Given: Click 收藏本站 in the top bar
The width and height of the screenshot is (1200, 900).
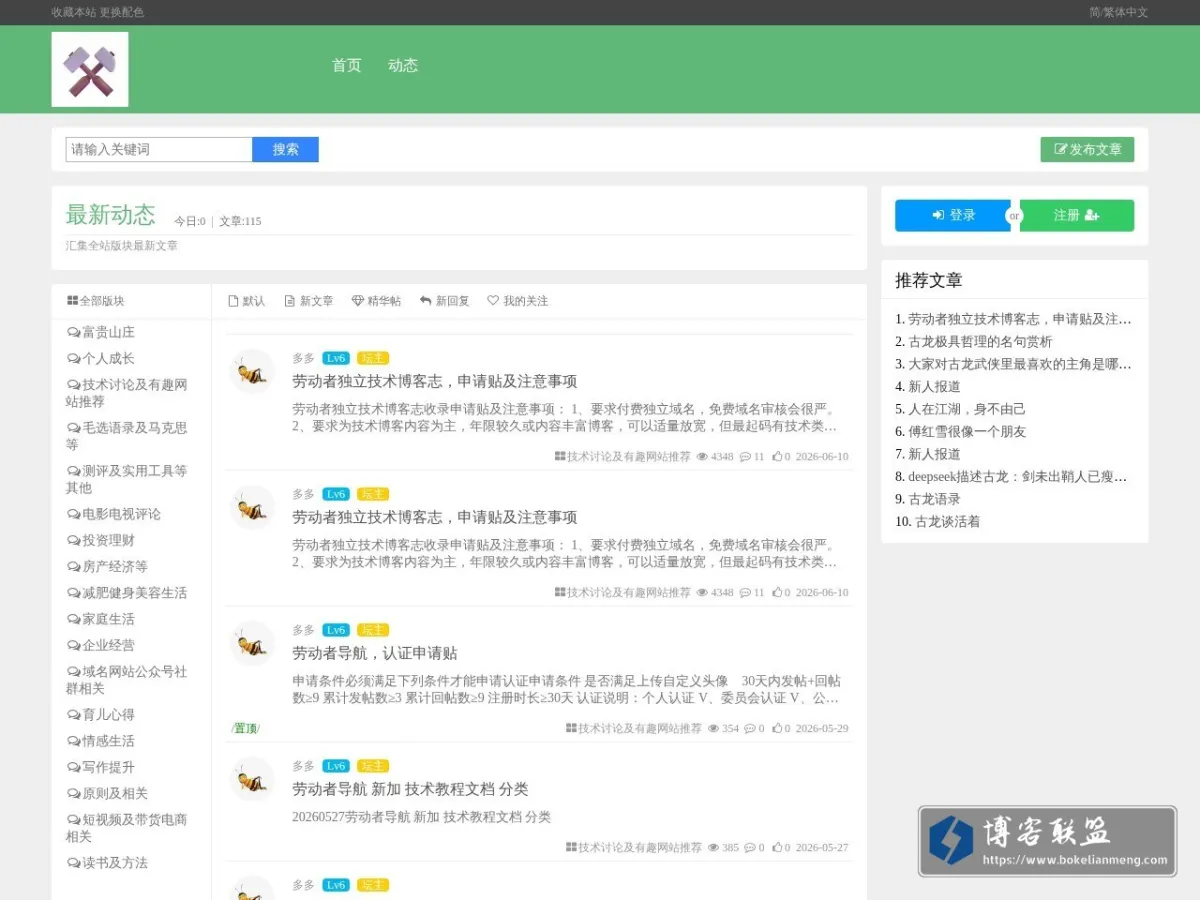Looking at the screenshot, I should [x=74, y=12].
